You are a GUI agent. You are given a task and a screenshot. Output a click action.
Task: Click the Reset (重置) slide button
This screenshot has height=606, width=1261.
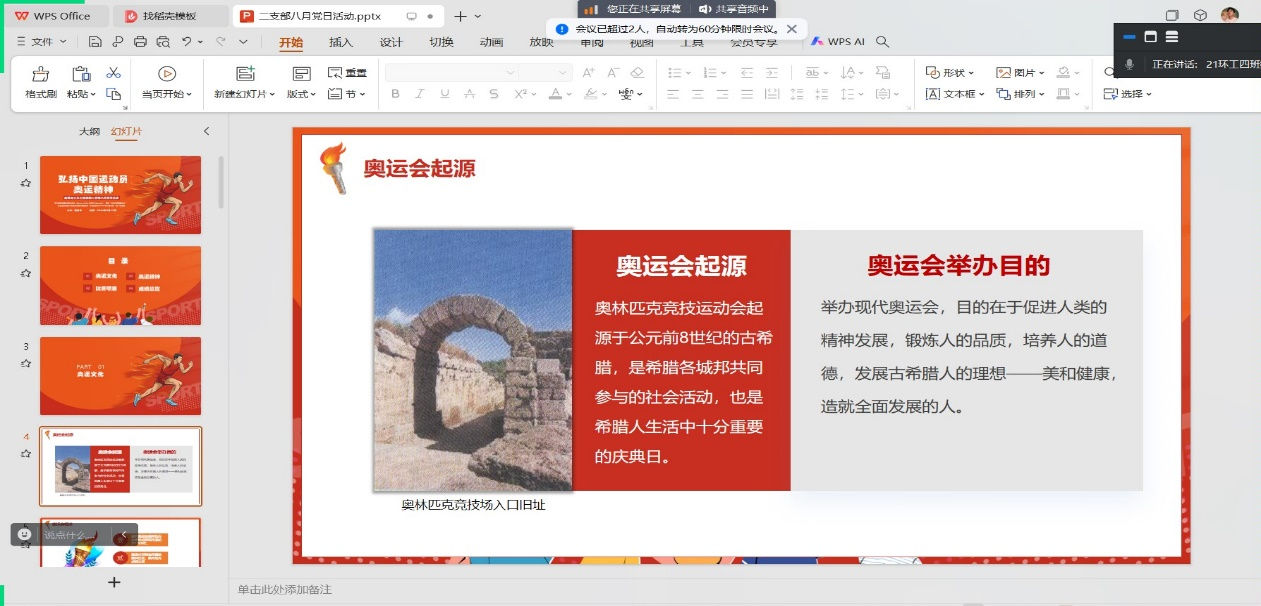click(x=348, y=73)
